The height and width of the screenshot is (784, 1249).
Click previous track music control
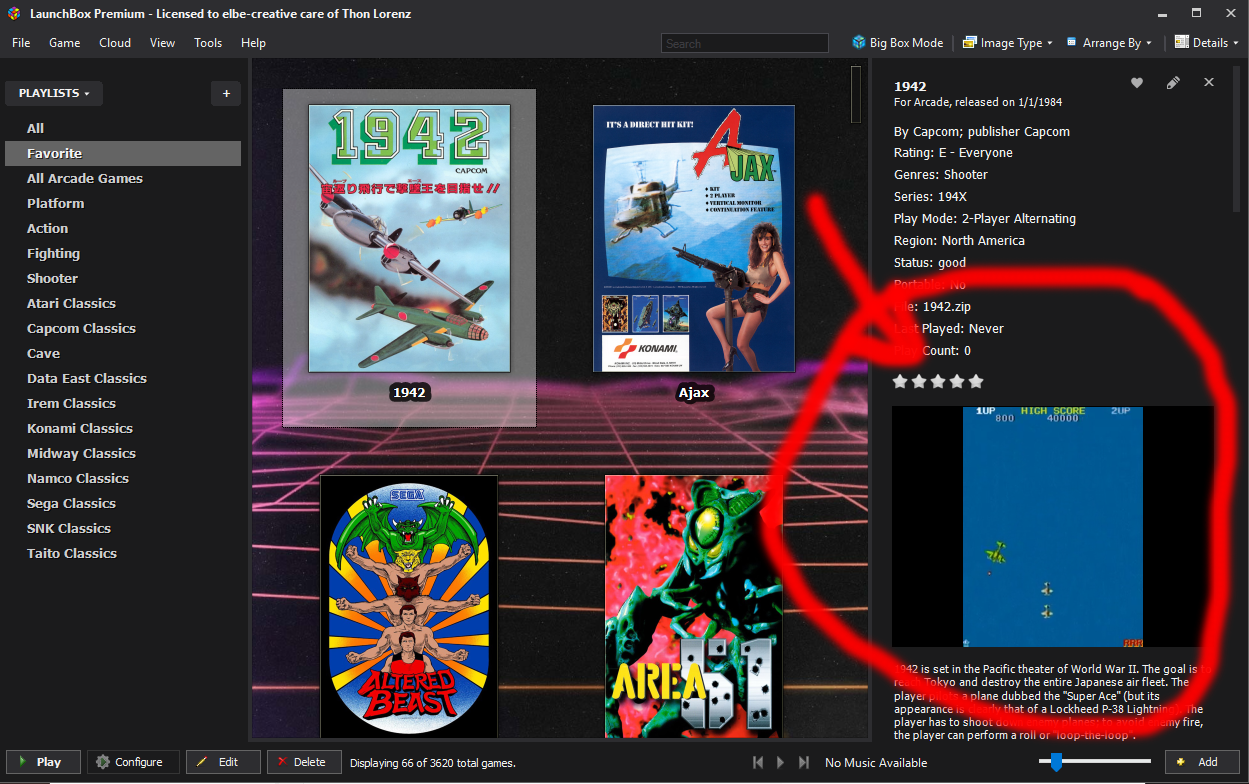click(x=759, y=762)
